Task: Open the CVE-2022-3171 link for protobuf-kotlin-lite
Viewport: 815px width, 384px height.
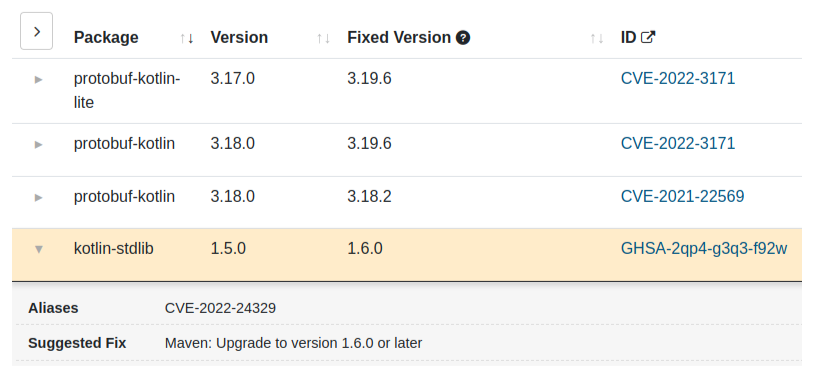Action: (x=678, y=78)
